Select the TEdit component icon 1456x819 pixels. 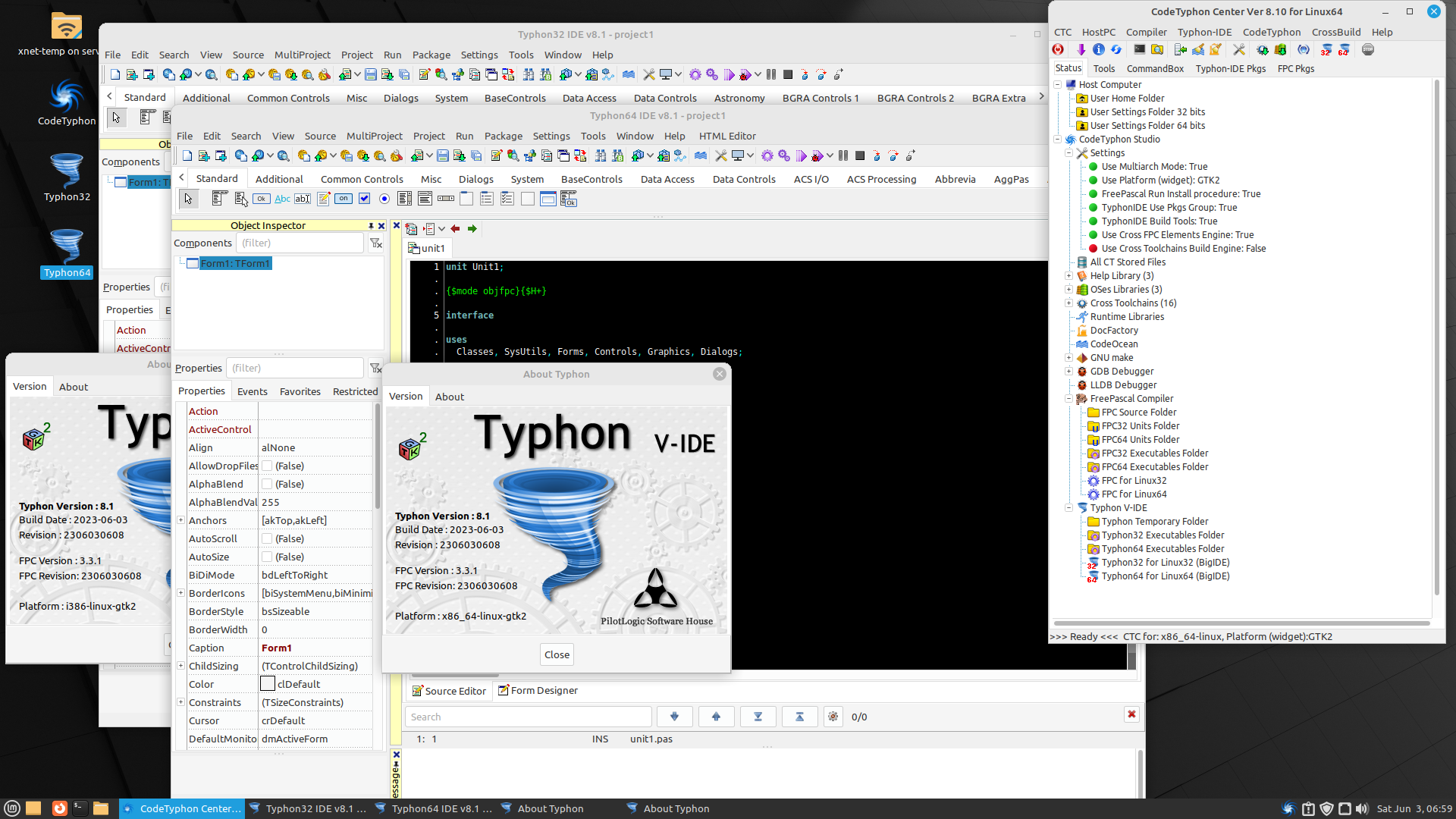coord(303,199)
